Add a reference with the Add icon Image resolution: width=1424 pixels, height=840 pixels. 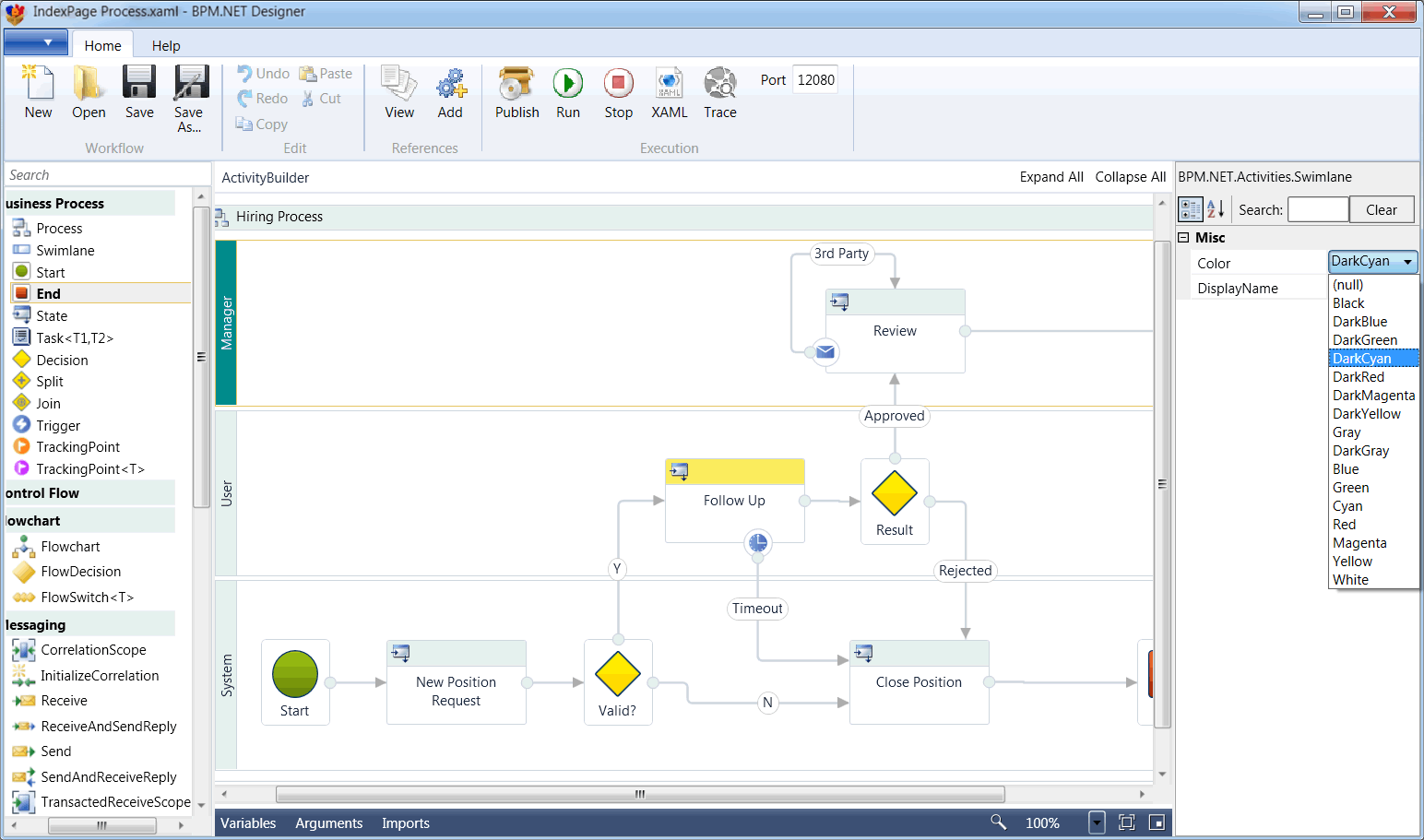coord(450,93)
